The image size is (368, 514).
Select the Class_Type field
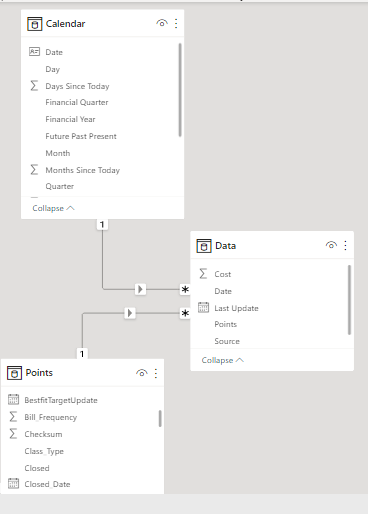44,451
